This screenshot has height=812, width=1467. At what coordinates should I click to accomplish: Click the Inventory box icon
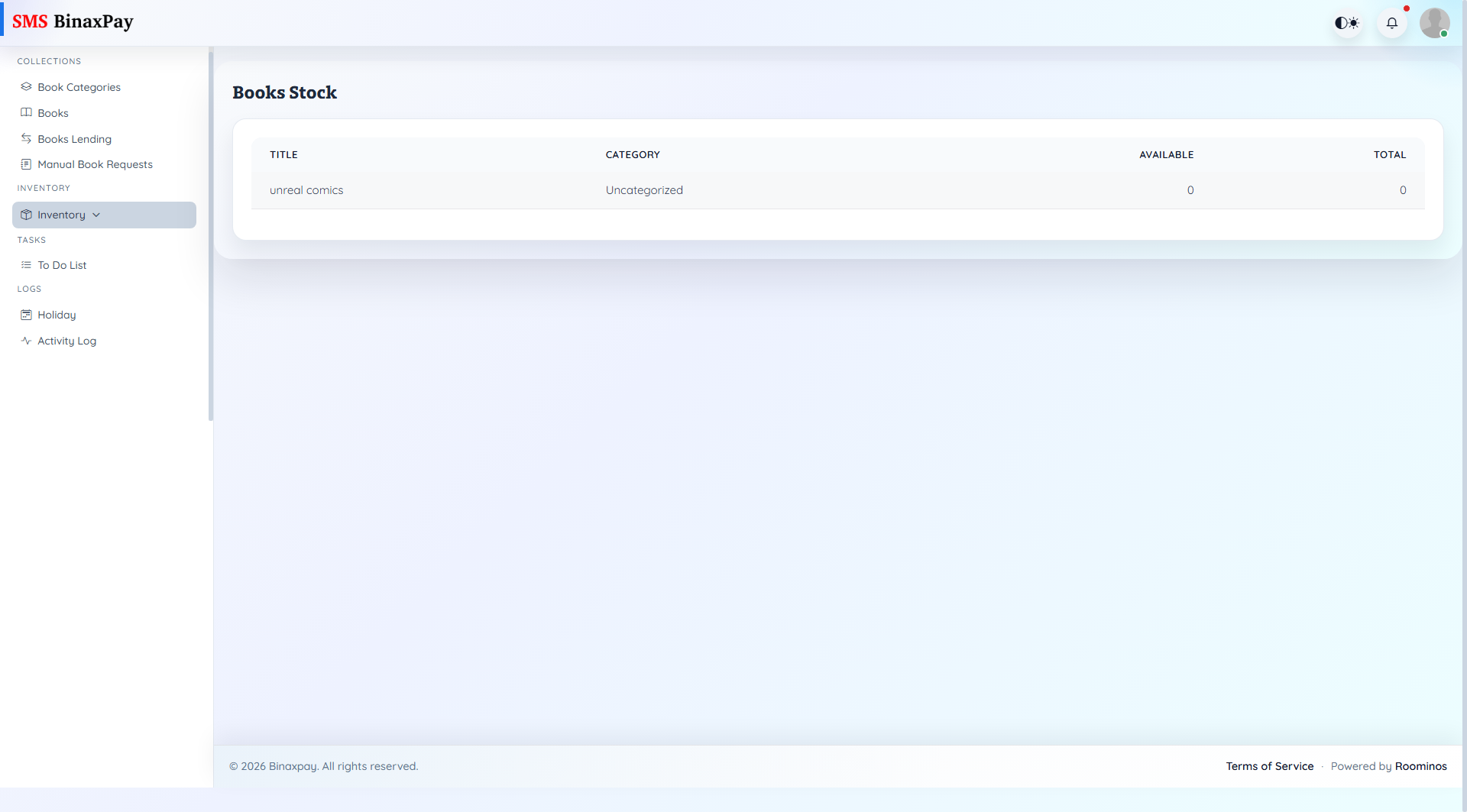(x=26, y=215)
